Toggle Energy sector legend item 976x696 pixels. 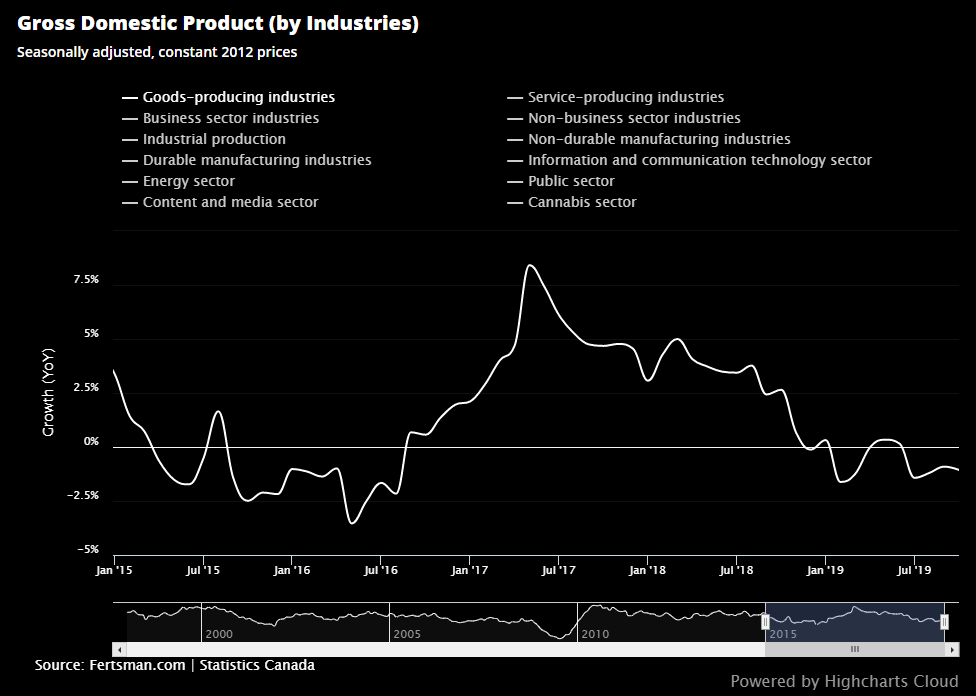(x=179, y=182)
